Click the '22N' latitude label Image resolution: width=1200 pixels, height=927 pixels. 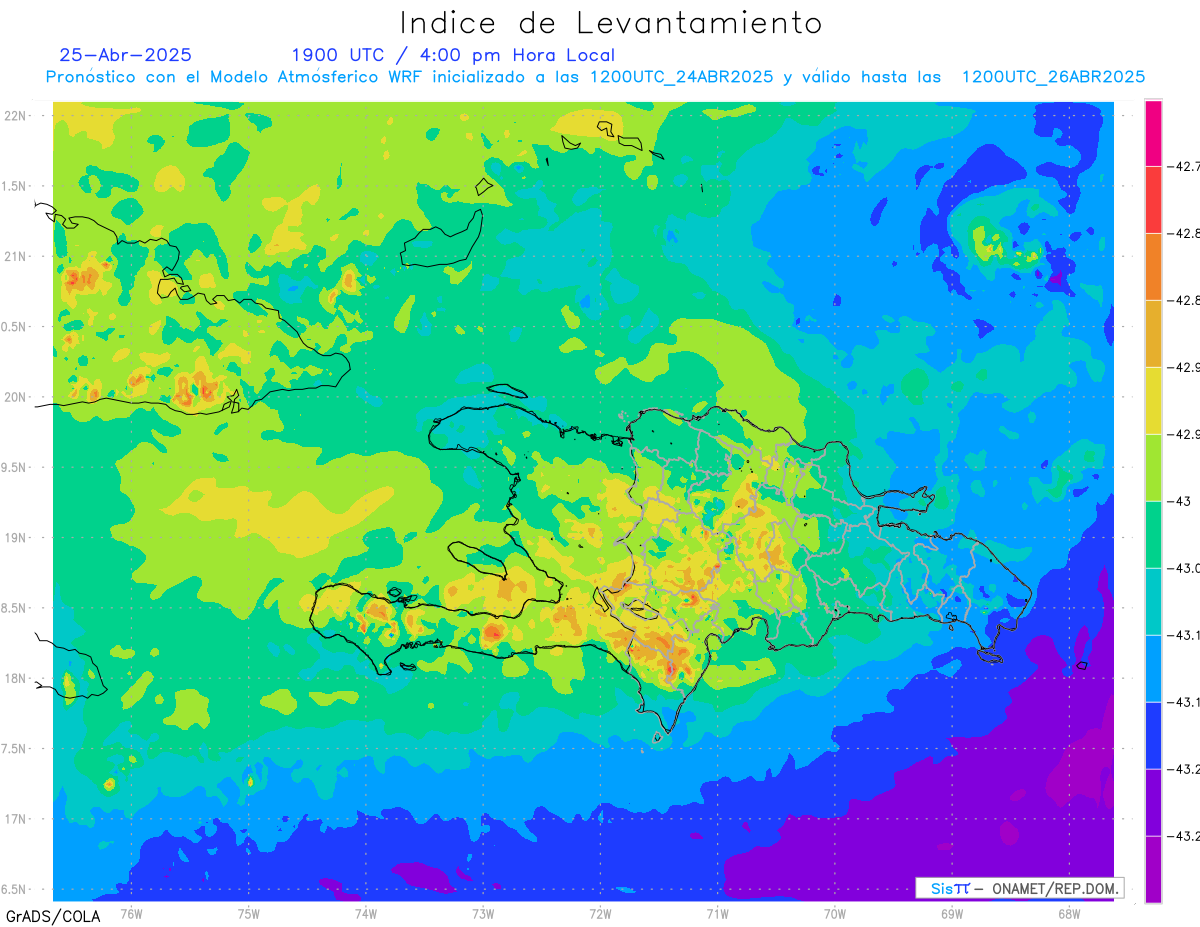pyautogui.click(x=16, y=116)
